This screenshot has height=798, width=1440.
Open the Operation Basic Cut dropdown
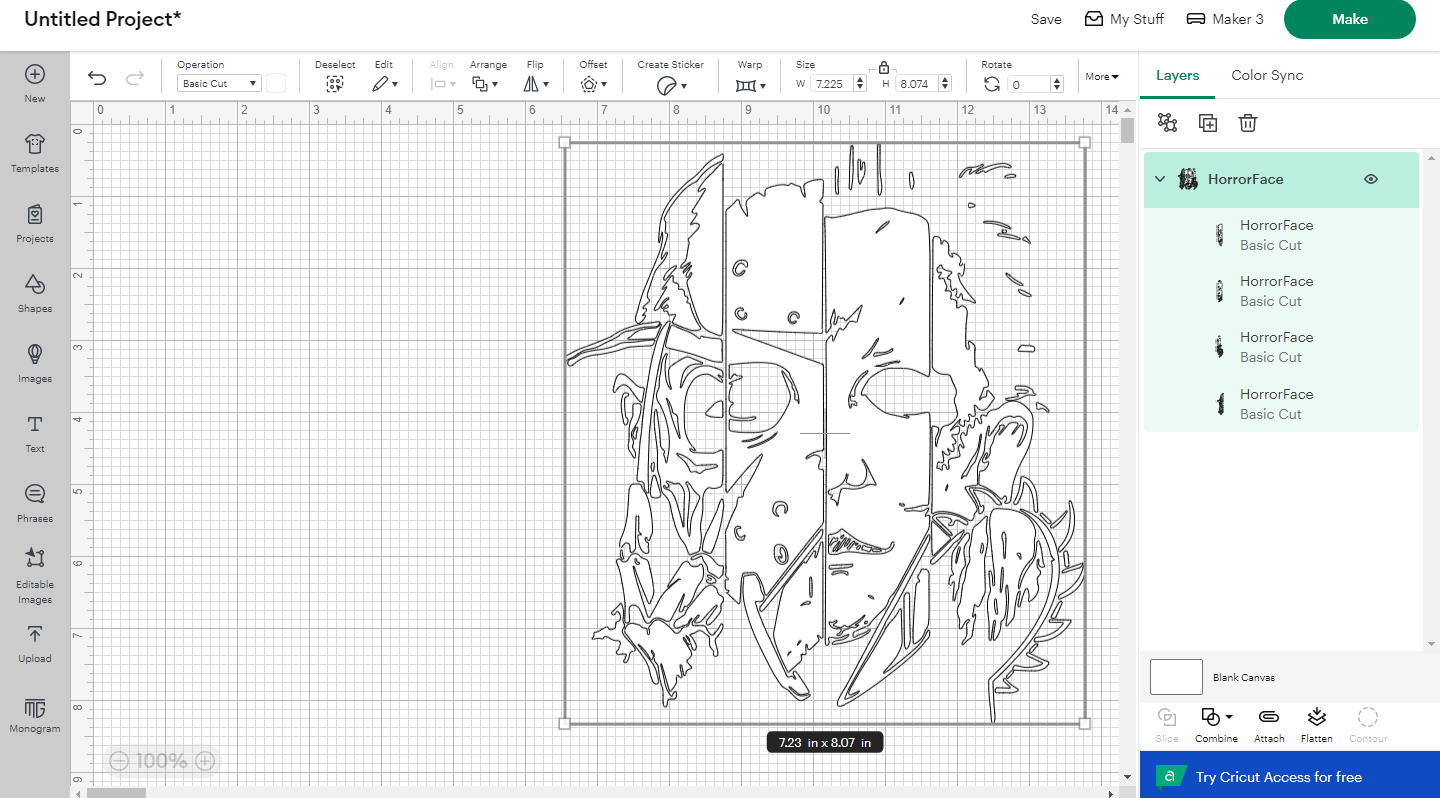(219, 84)
